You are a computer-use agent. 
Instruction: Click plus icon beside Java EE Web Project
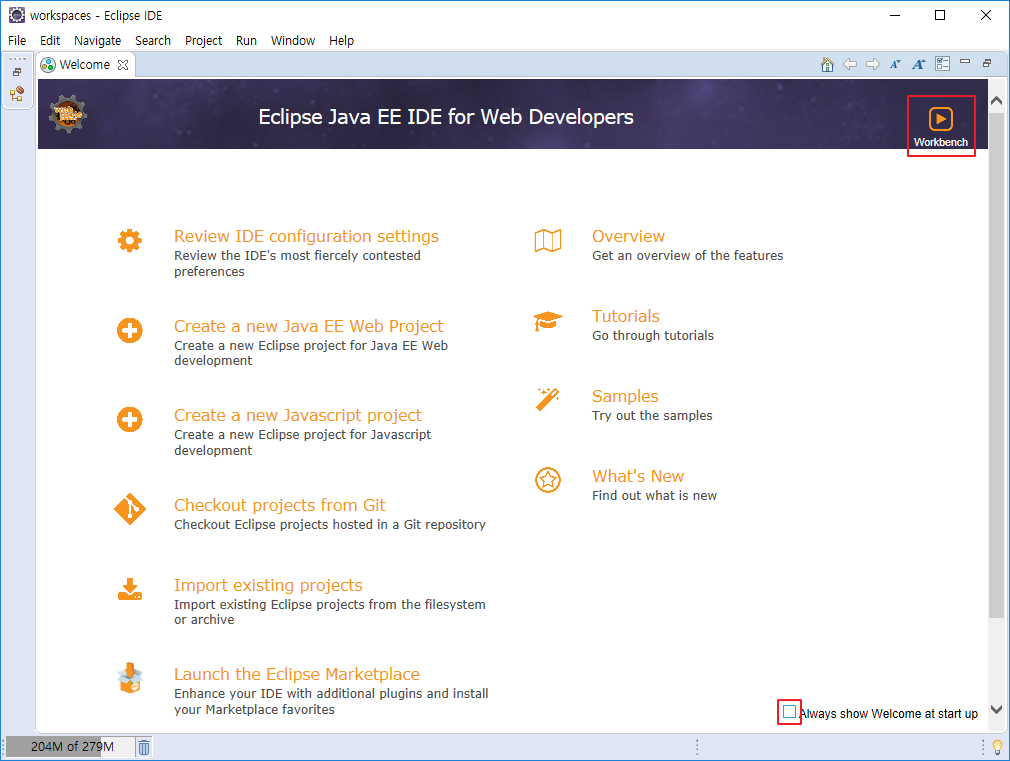click(x=129, y=331)
